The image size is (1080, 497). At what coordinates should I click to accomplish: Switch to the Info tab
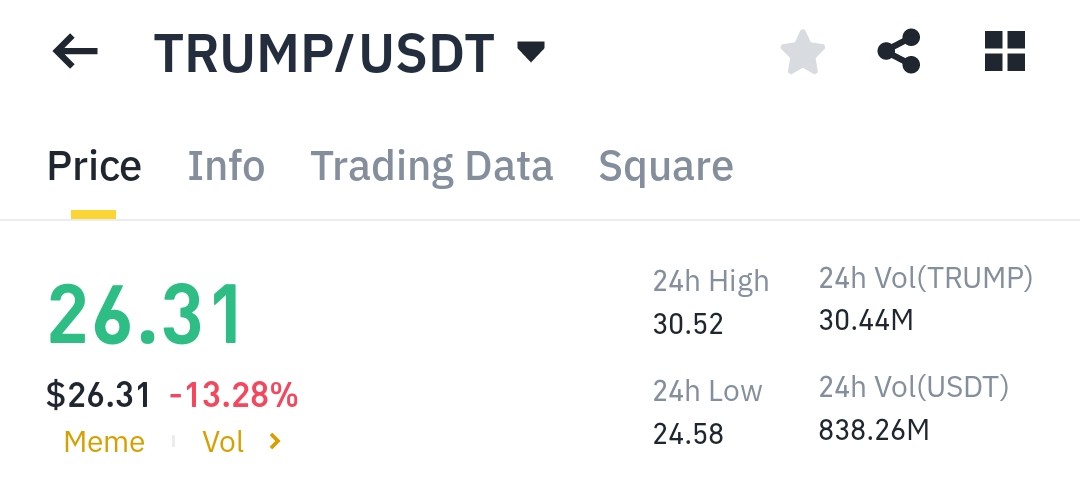[x=226, y=166]
